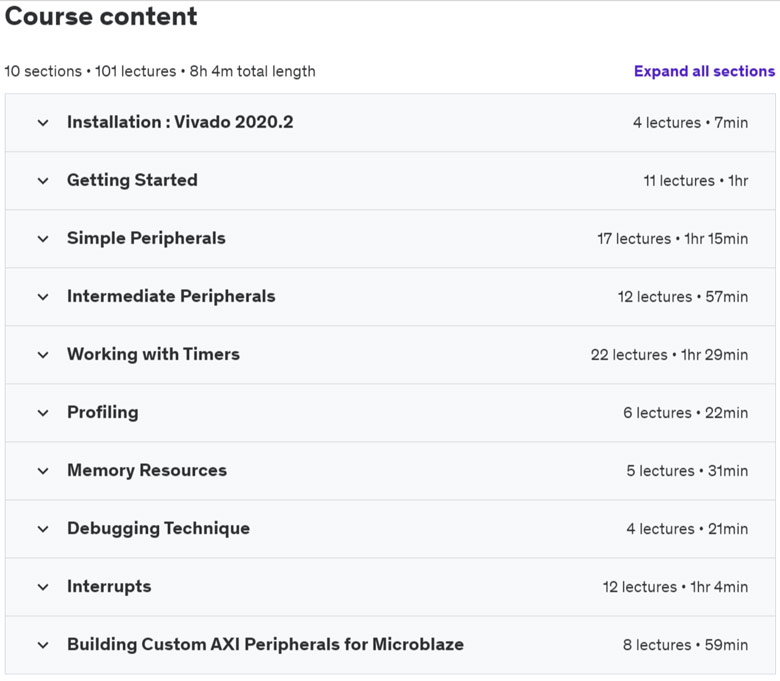Expand chevron beside Interrupts section
The image size is (780, 681).
(x=43, y=587)
